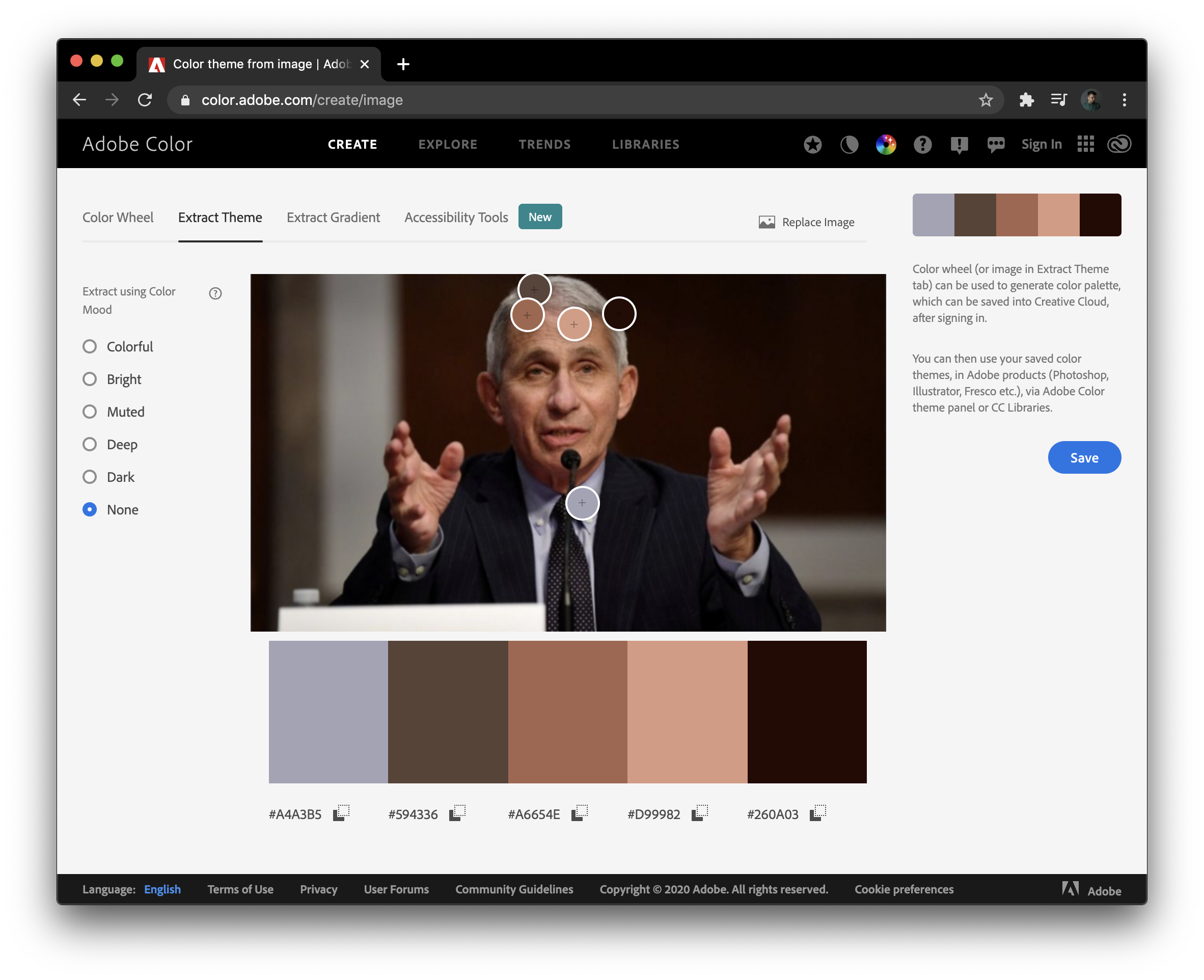The height and width of the screenshot is (980, 1204).
Task: Open Terms of Use link
Action: click(x=240, y=889)
